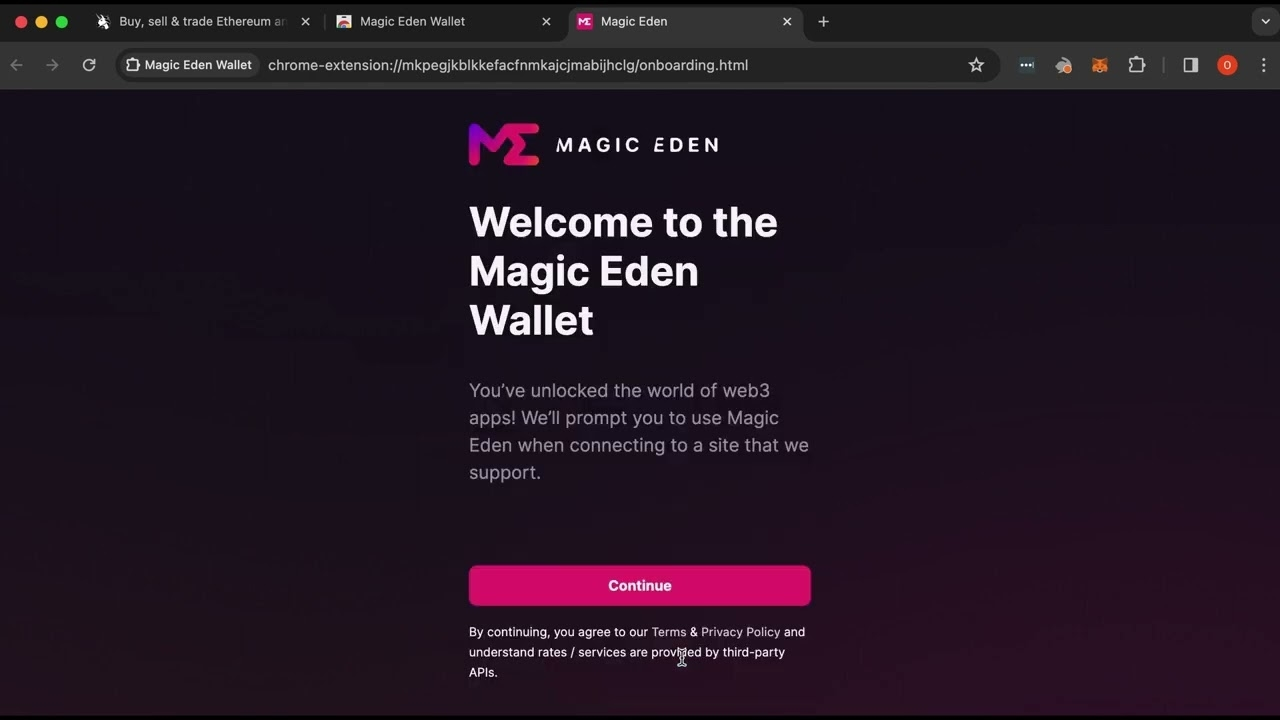Click the helmet-shaped extension icon
This screenshot has height=720, width=1280.
(1063, 65)
